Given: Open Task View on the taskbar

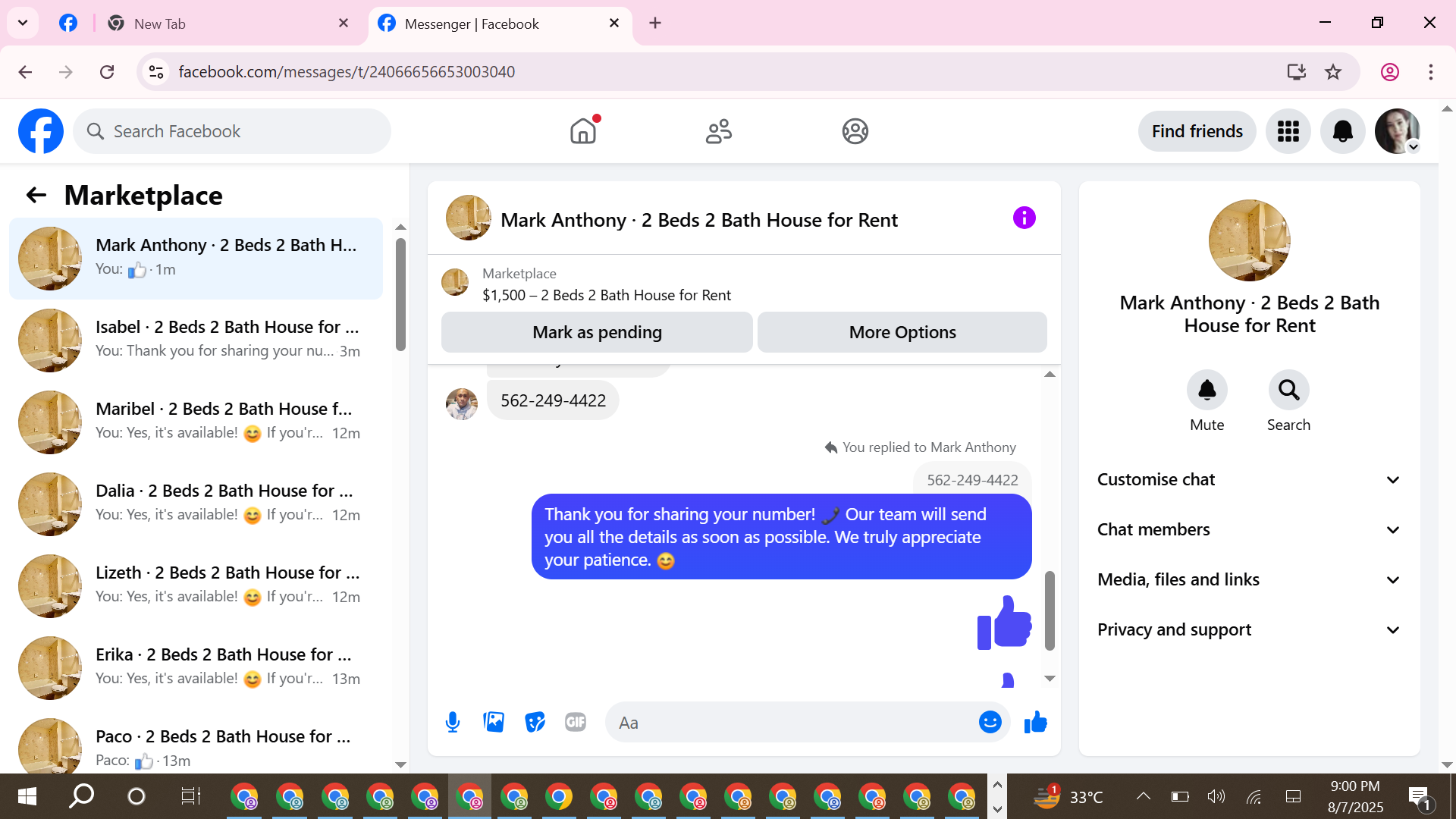Looking at the screenshot, I should 190,796.
